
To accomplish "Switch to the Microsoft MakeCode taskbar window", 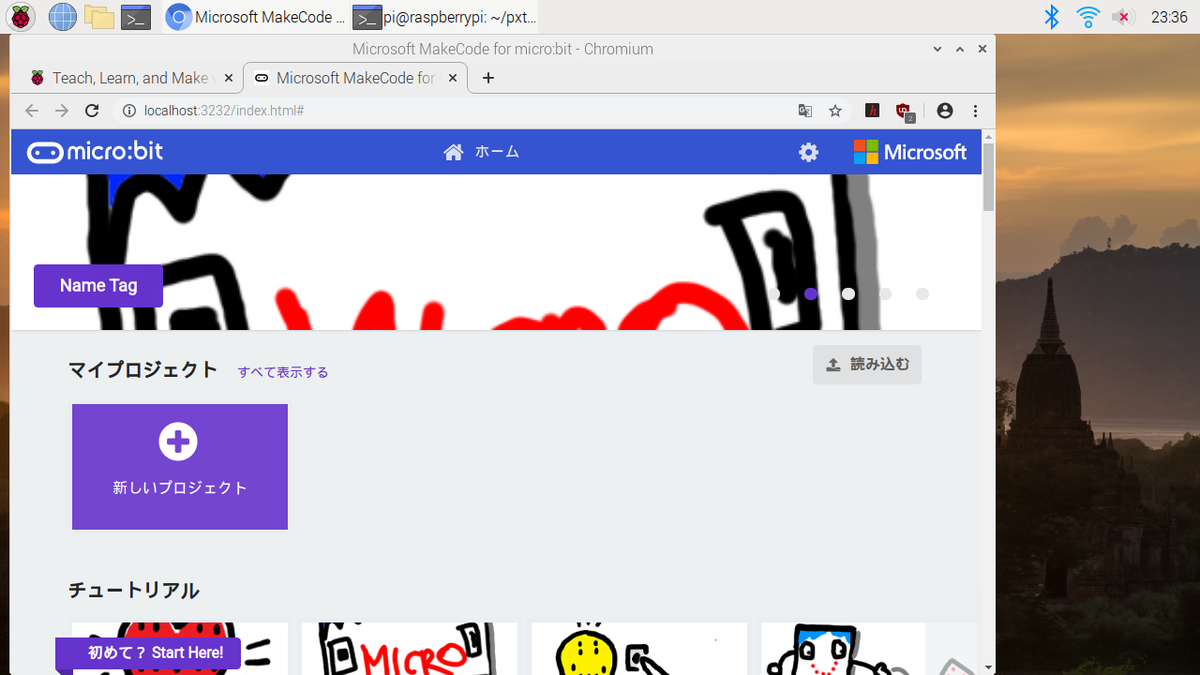I will 255,16.
